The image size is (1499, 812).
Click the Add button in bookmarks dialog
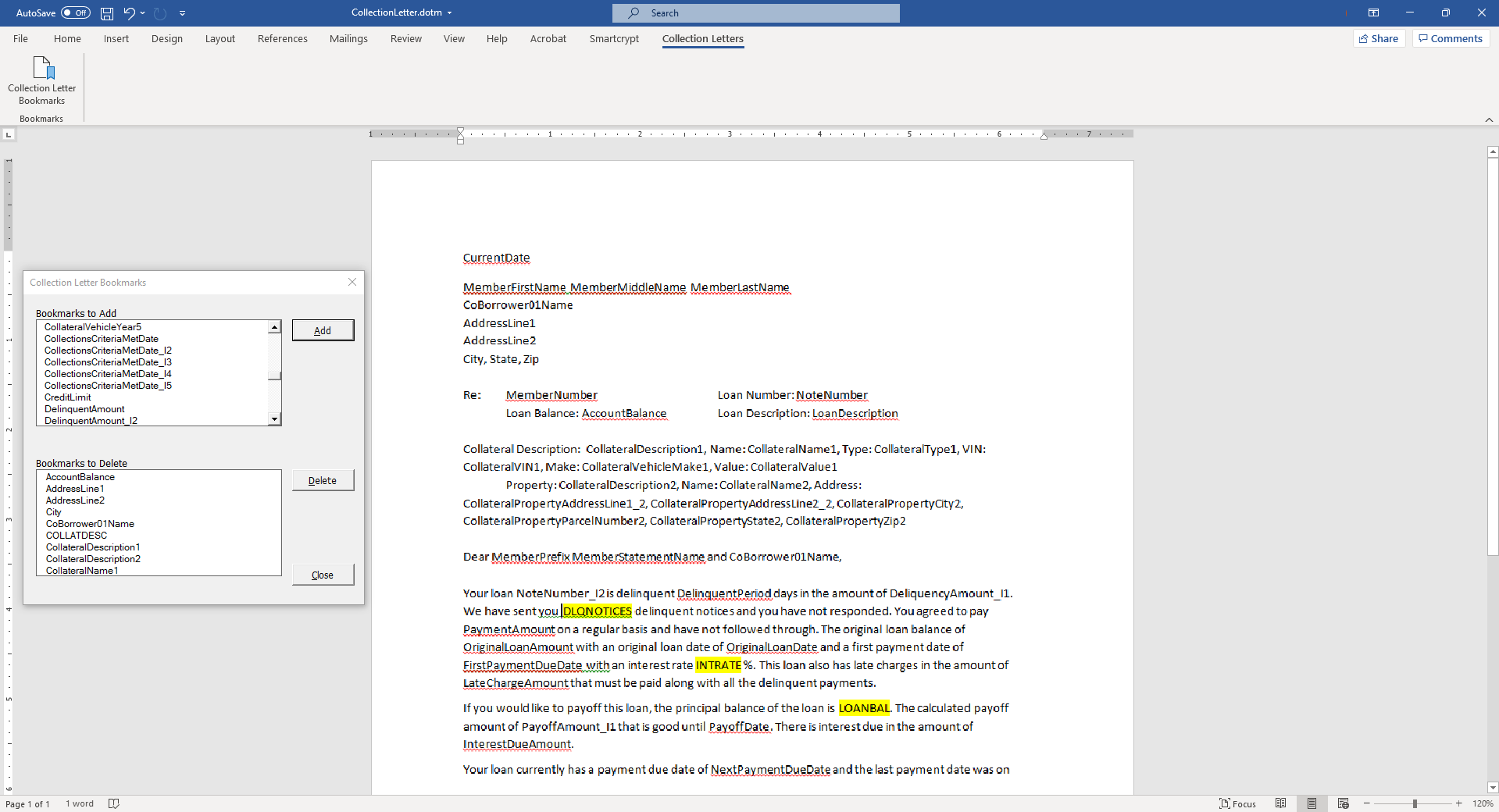323,330
